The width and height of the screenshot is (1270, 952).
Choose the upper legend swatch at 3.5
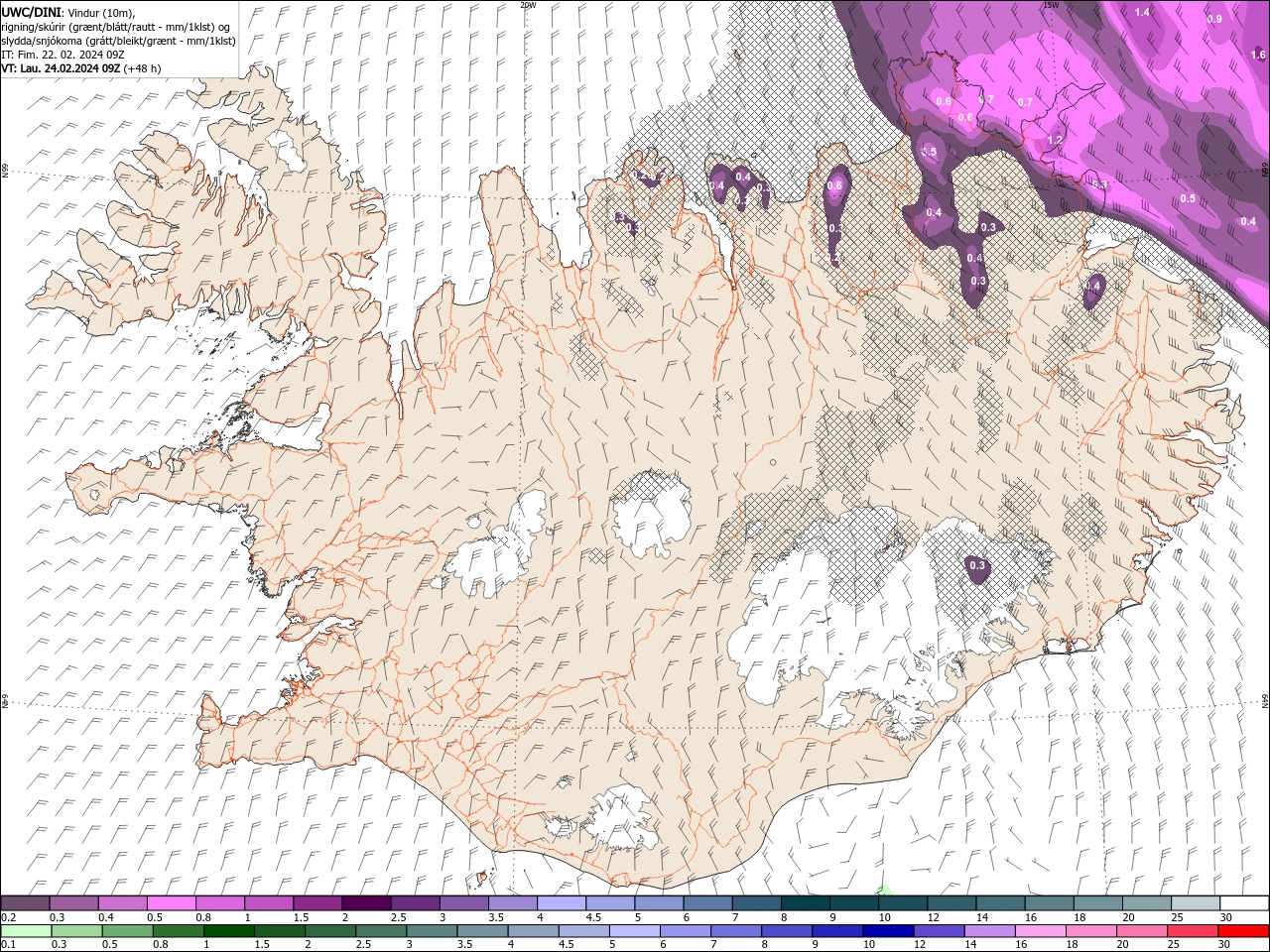tap(512, 903)
